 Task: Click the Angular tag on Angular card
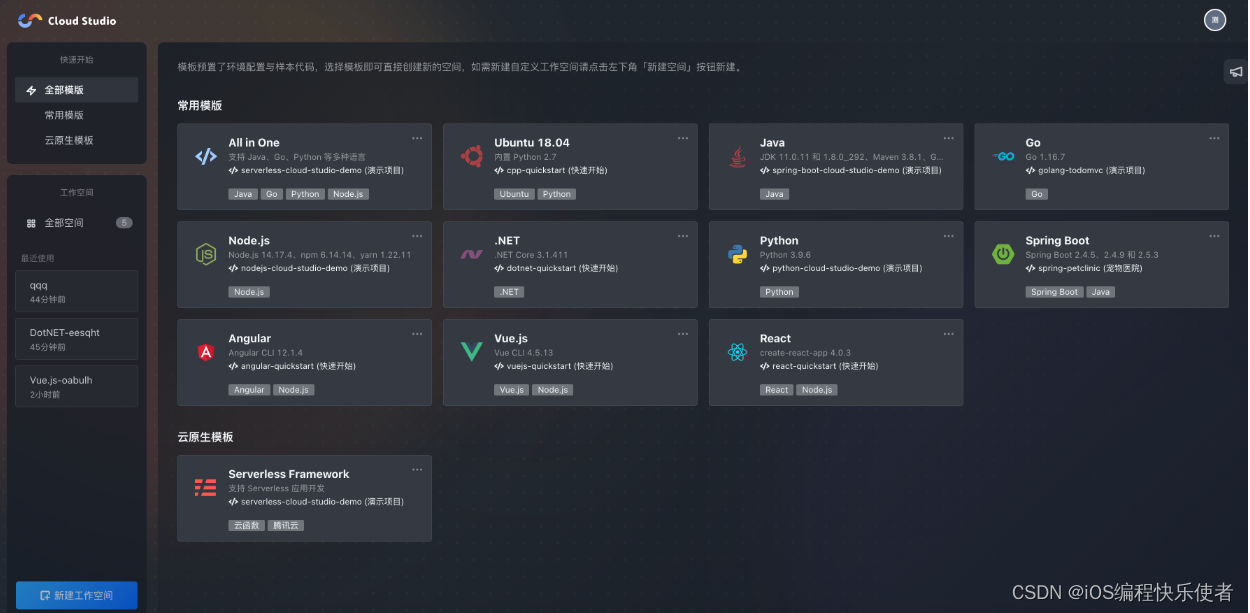tap(250, 390)
